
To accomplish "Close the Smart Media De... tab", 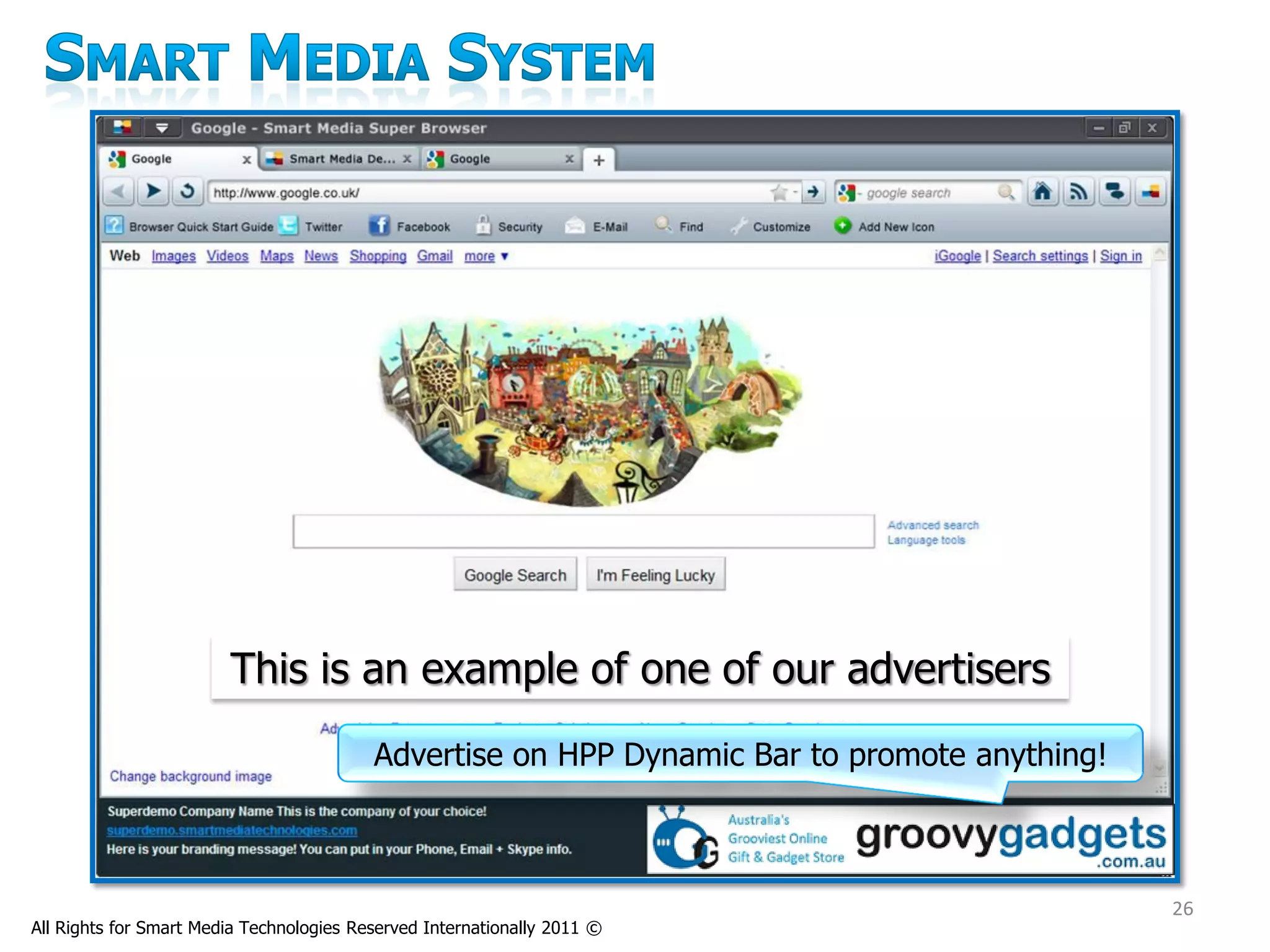I will [x=407, y=159].
